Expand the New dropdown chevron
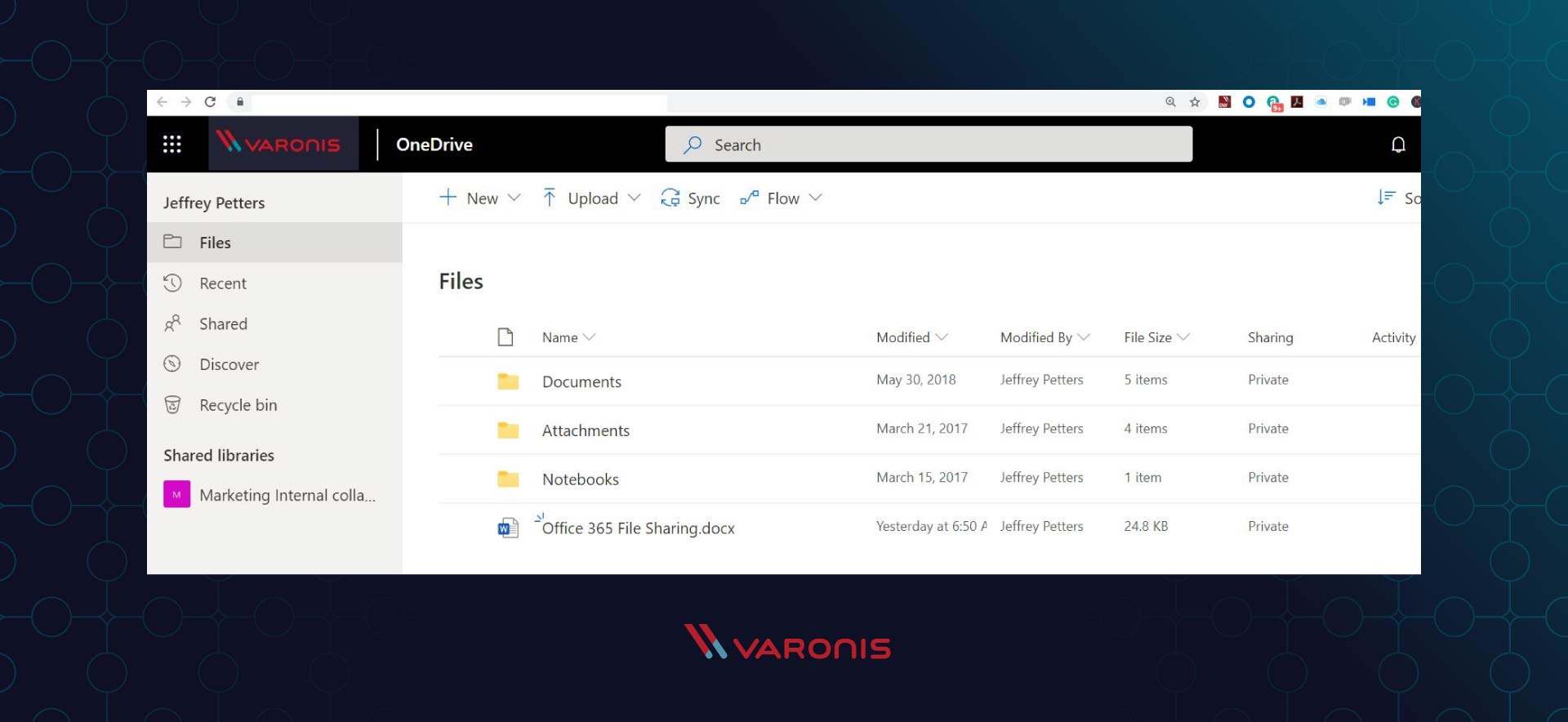 pyautogui.click(x=514, y=198)
